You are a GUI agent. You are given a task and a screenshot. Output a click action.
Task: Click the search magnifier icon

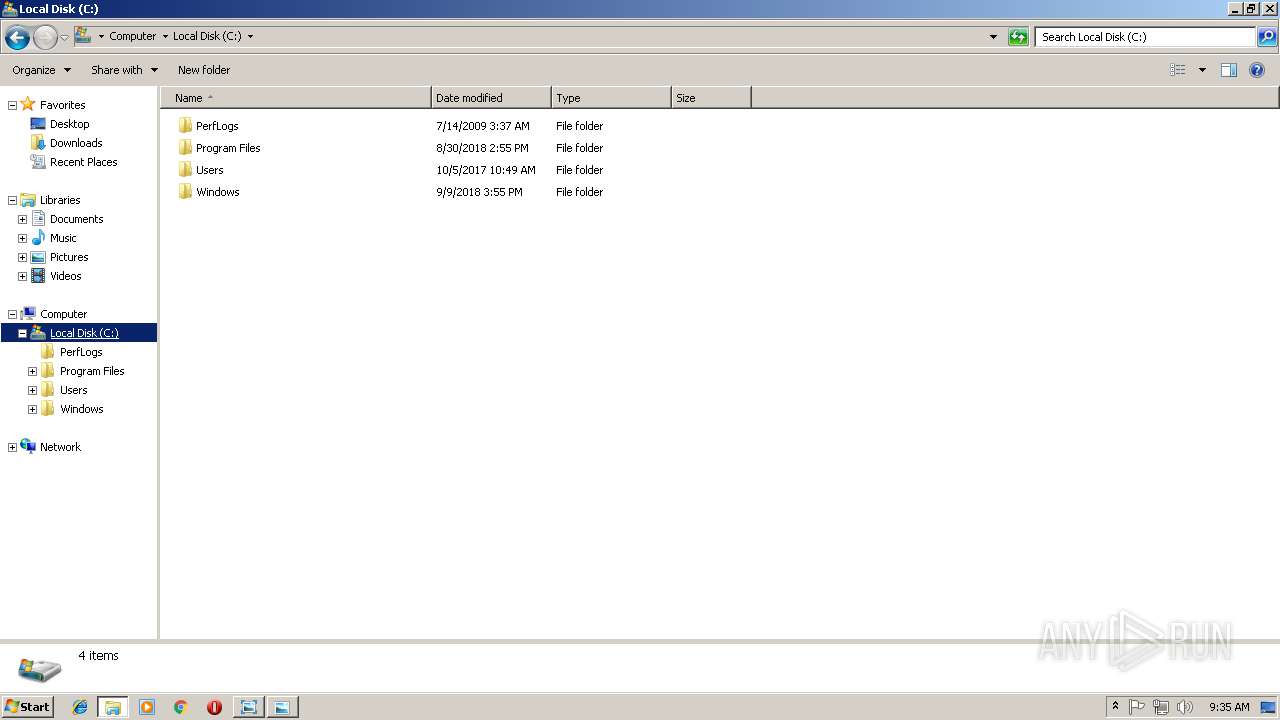tap(1267, 37)
